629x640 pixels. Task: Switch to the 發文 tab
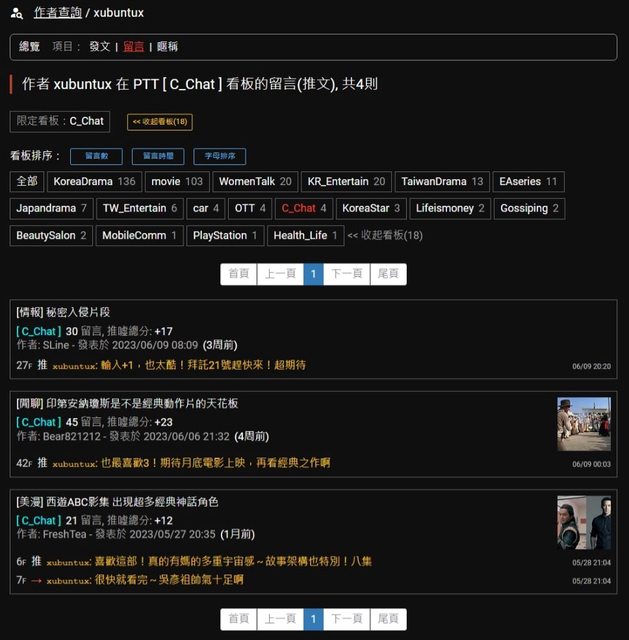click(99, 47)
